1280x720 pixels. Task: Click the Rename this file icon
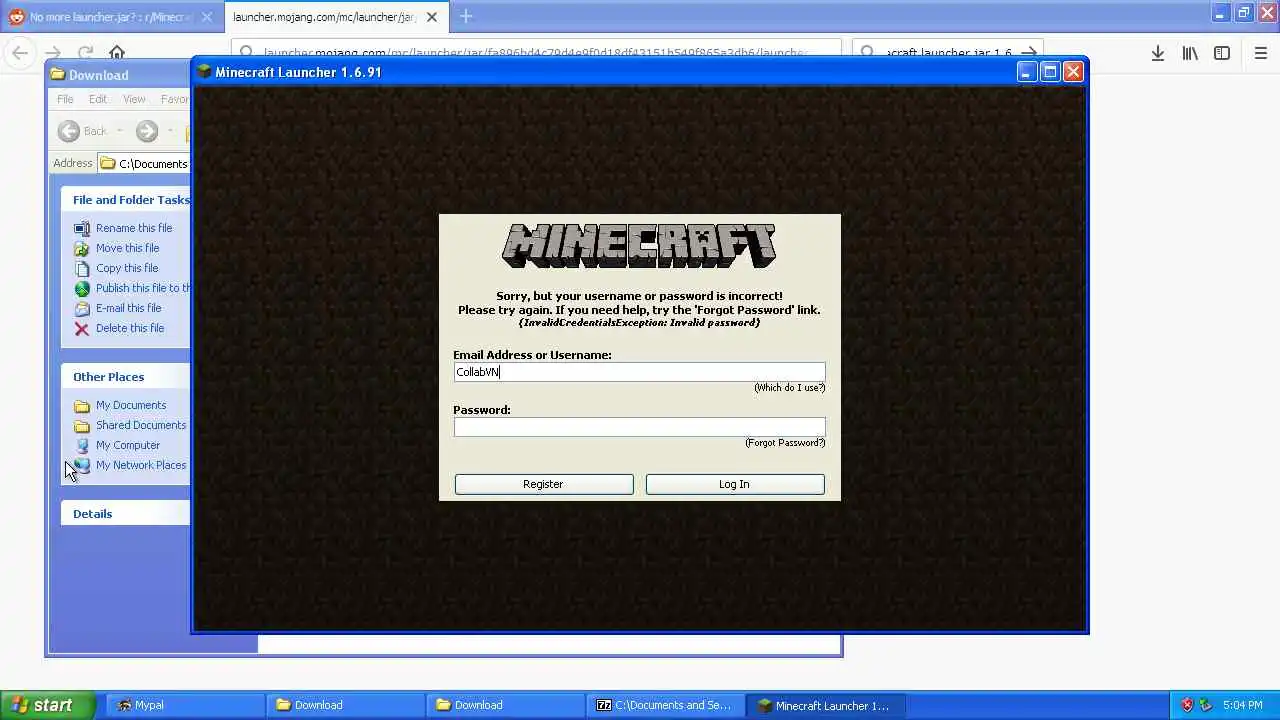pyautogui.click(x=82, y=228)
